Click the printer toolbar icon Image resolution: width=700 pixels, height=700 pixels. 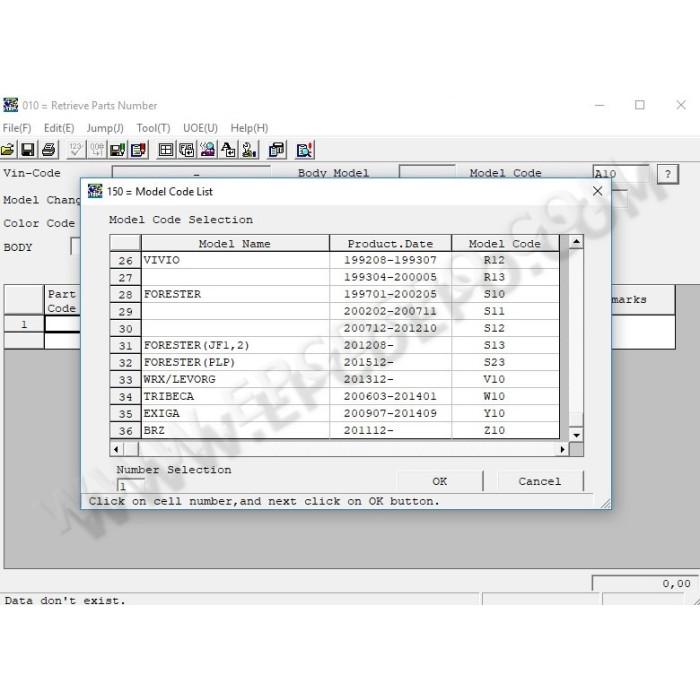tap(49, 150)
